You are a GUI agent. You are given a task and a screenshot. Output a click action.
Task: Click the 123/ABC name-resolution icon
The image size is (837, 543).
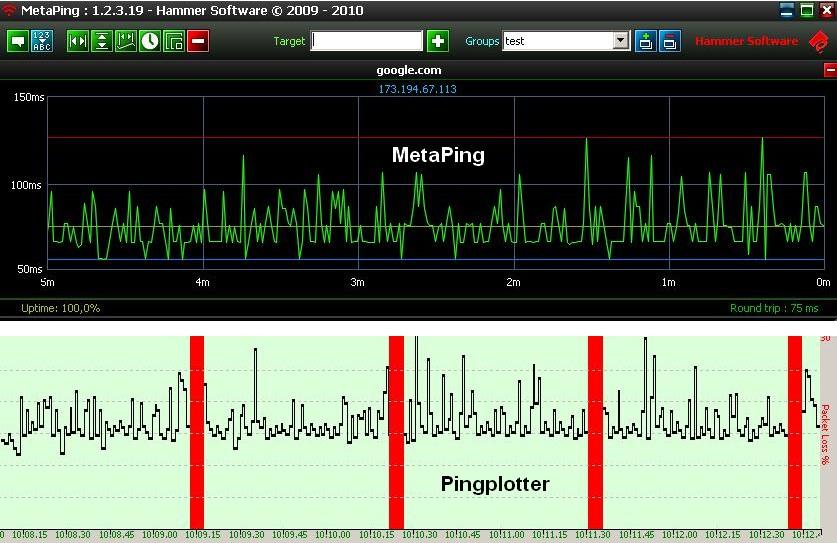[42, 41]
